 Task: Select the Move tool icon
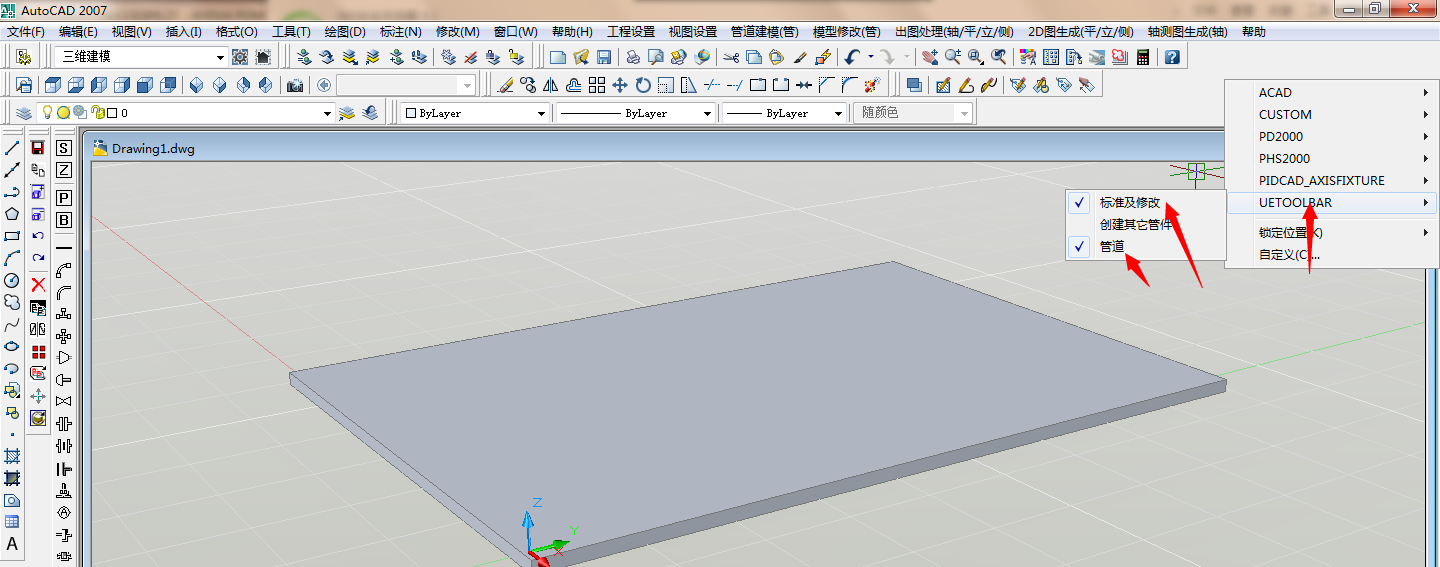620,85
